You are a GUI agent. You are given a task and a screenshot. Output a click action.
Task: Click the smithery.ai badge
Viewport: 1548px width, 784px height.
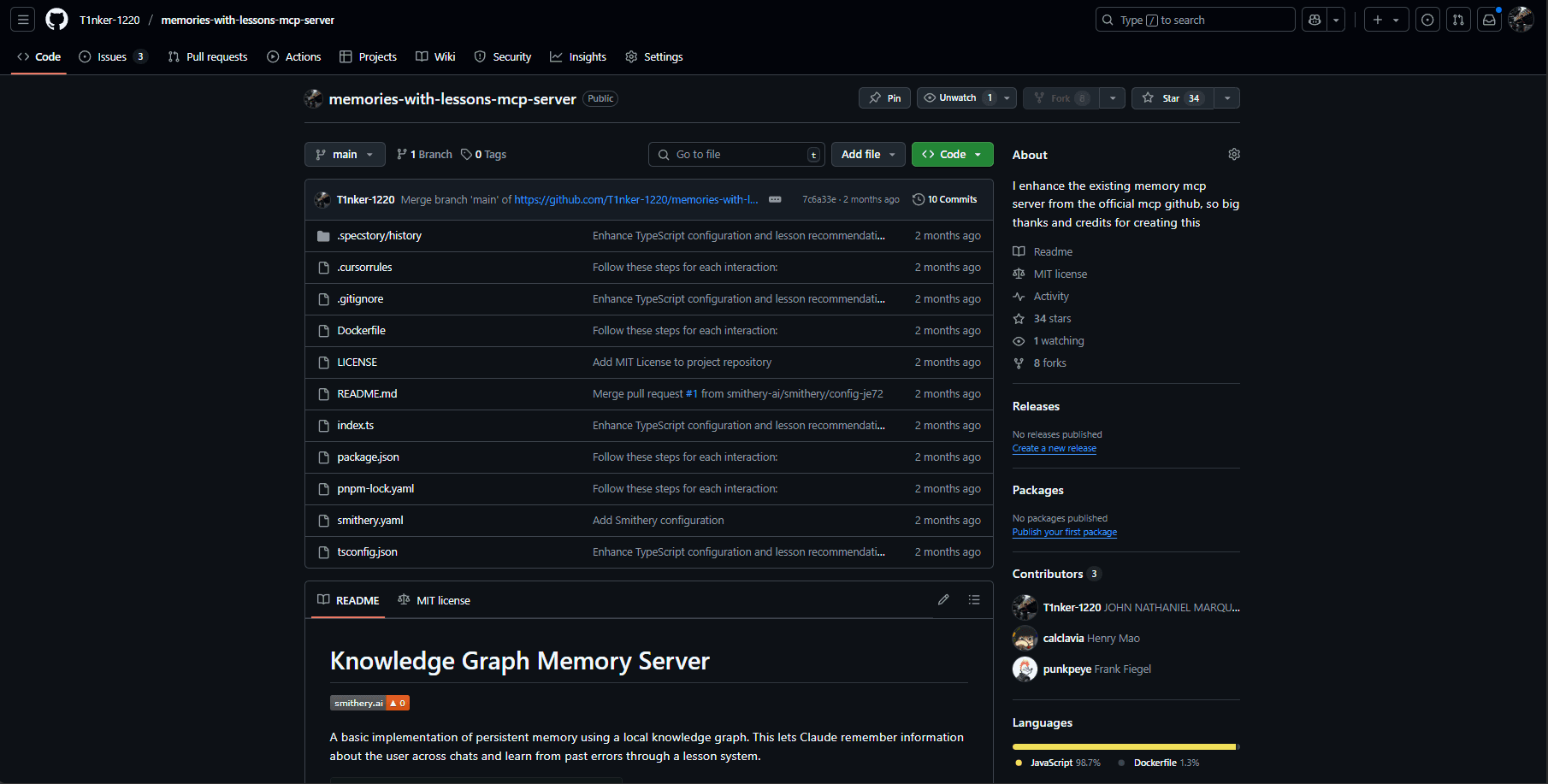coord(369,703)
